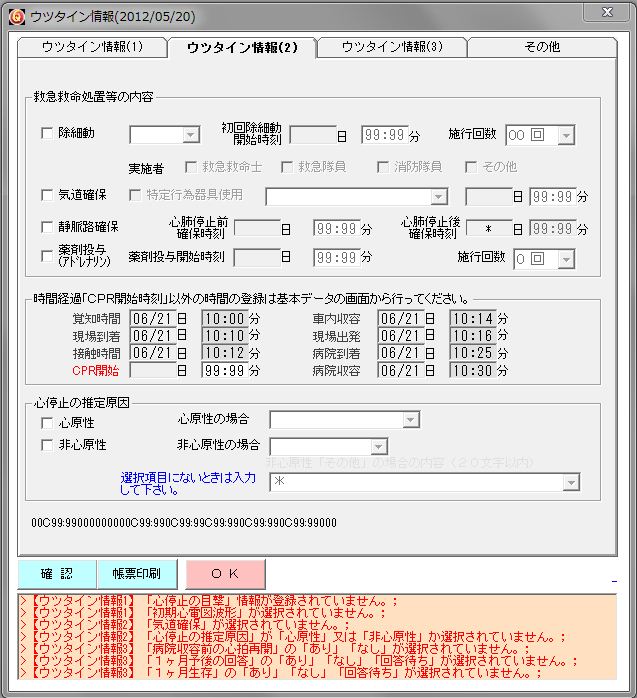Click the 確認 button
The image size is (637, 698).
coord(57,574)
